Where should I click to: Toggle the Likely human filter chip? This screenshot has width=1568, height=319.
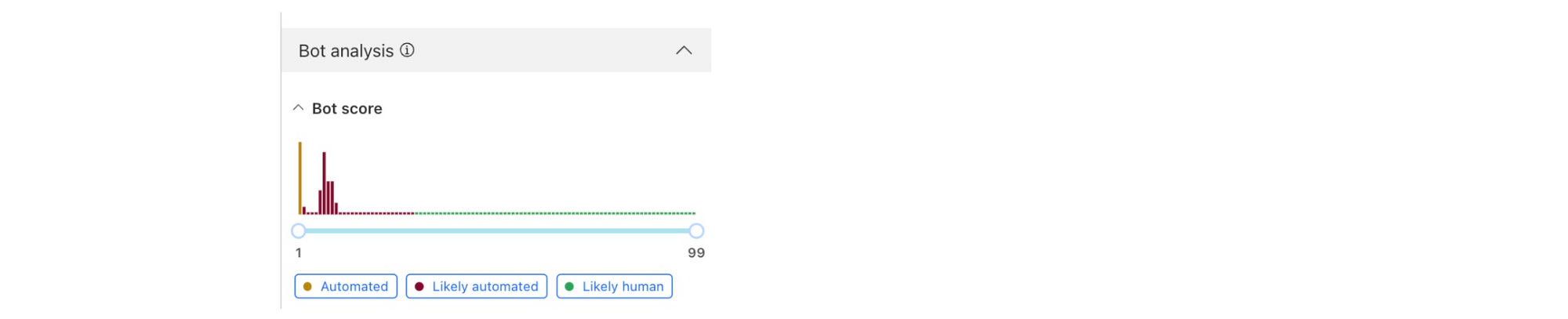pyautogui.click(x=615, y=286)
